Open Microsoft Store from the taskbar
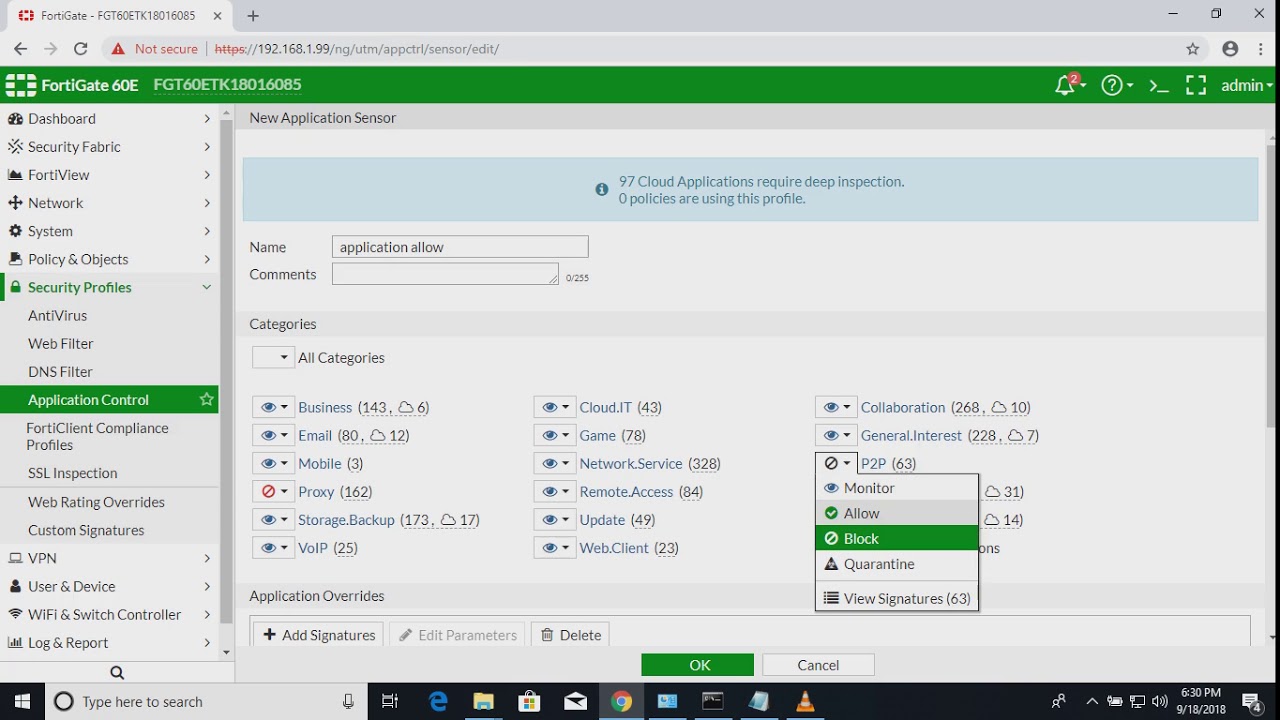Viewport: 1280px width, 720px height. point(529,701)
